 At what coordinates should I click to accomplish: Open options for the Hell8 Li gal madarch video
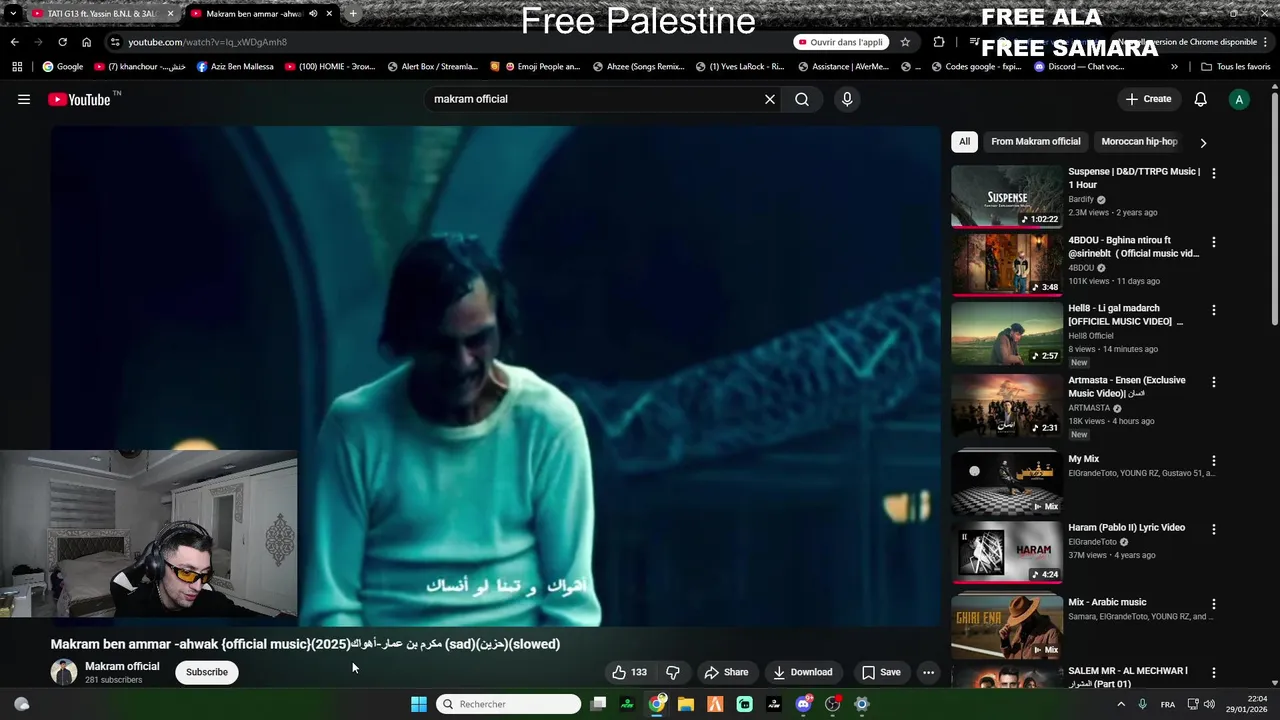[x=1214, y=310]
